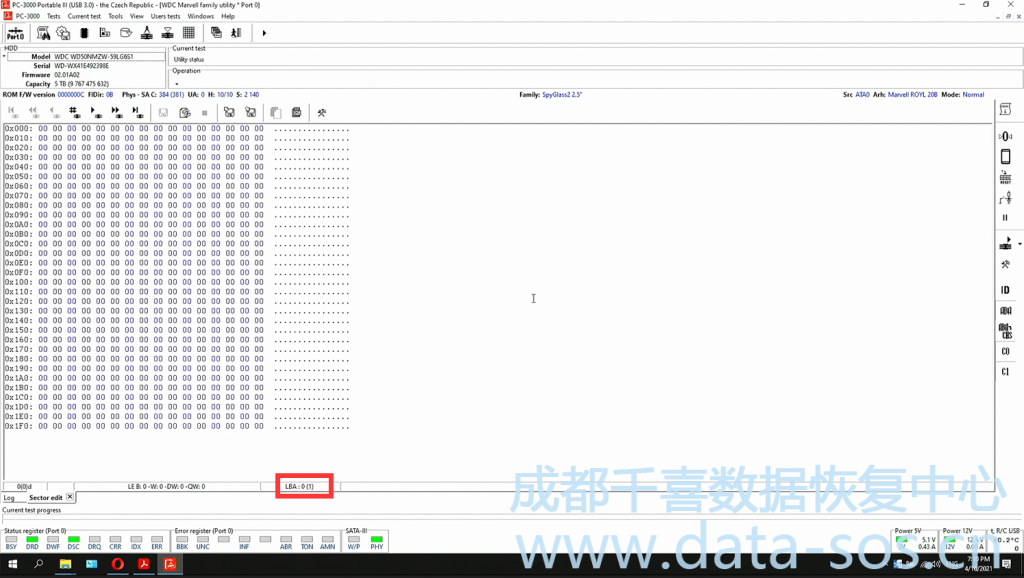Click the grid table icon in main toolbar
Image resolution: width=1024 pixels, height=578 pixels.
pos(189,33)
